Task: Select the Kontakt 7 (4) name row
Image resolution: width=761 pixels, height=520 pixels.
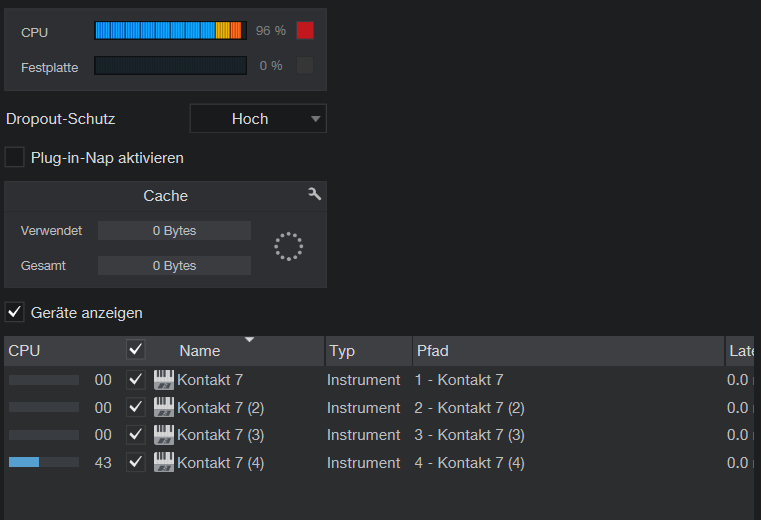Action: point(220,463)
